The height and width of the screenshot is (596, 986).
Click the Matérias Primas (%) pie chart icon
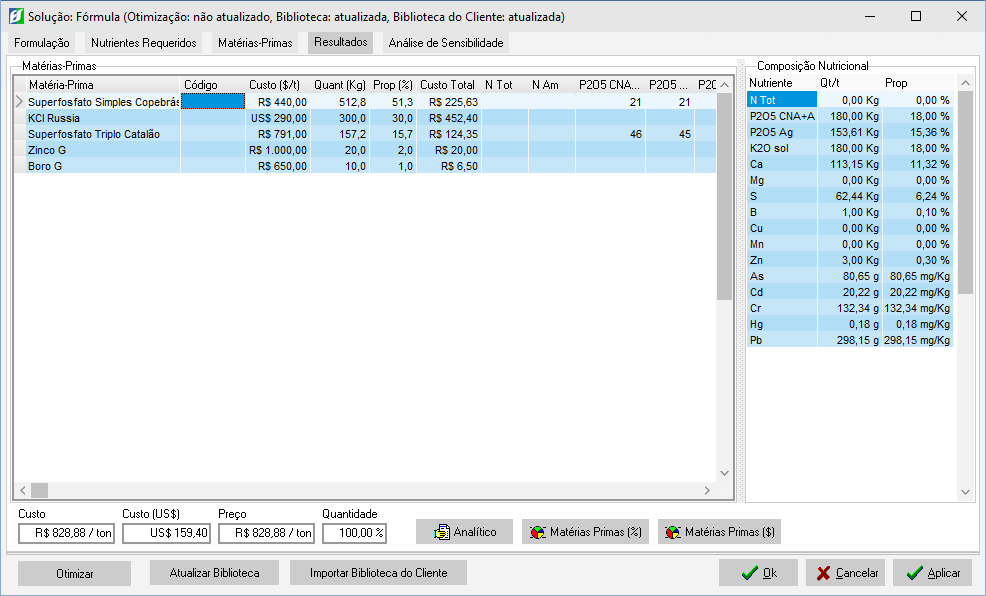538,532
